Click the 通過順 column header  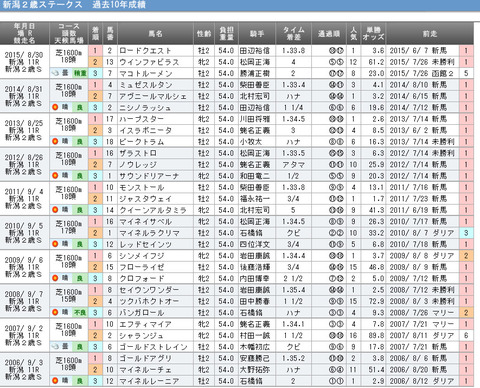329,34
